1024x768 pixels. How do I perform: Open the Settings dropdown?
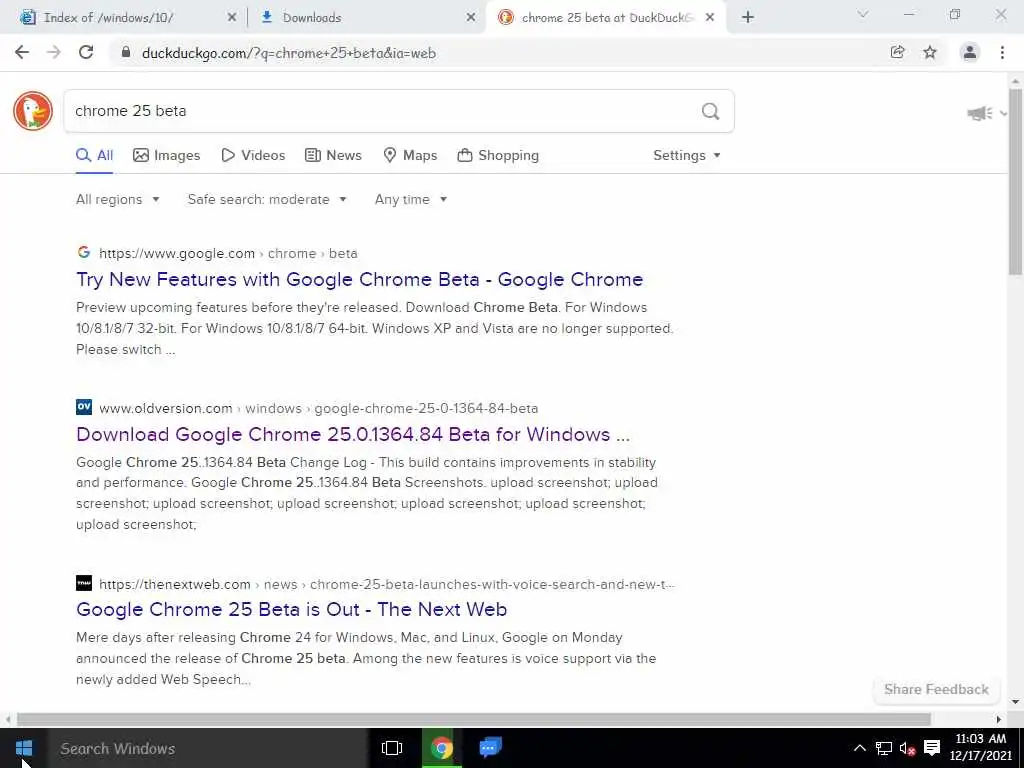(687, 155)
